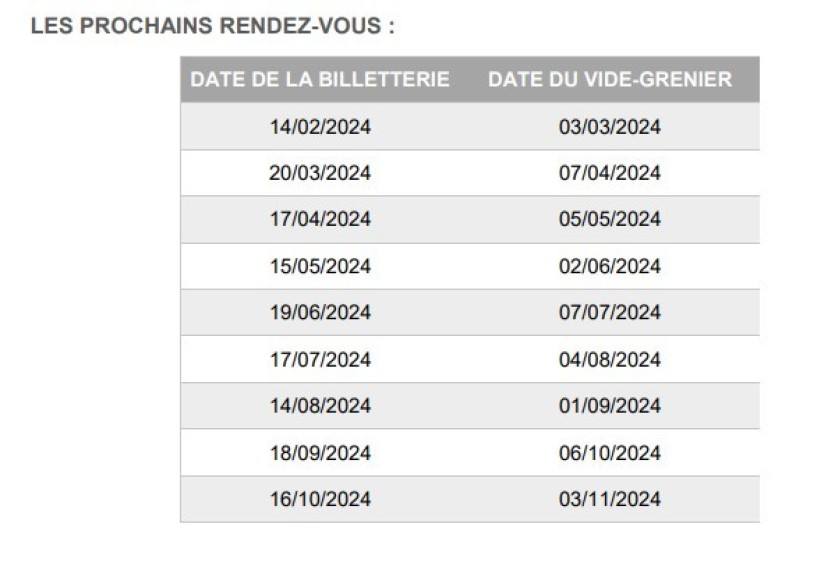Select billetterie date 19/06/2024

pyautogui.click(x=320, y=312)
